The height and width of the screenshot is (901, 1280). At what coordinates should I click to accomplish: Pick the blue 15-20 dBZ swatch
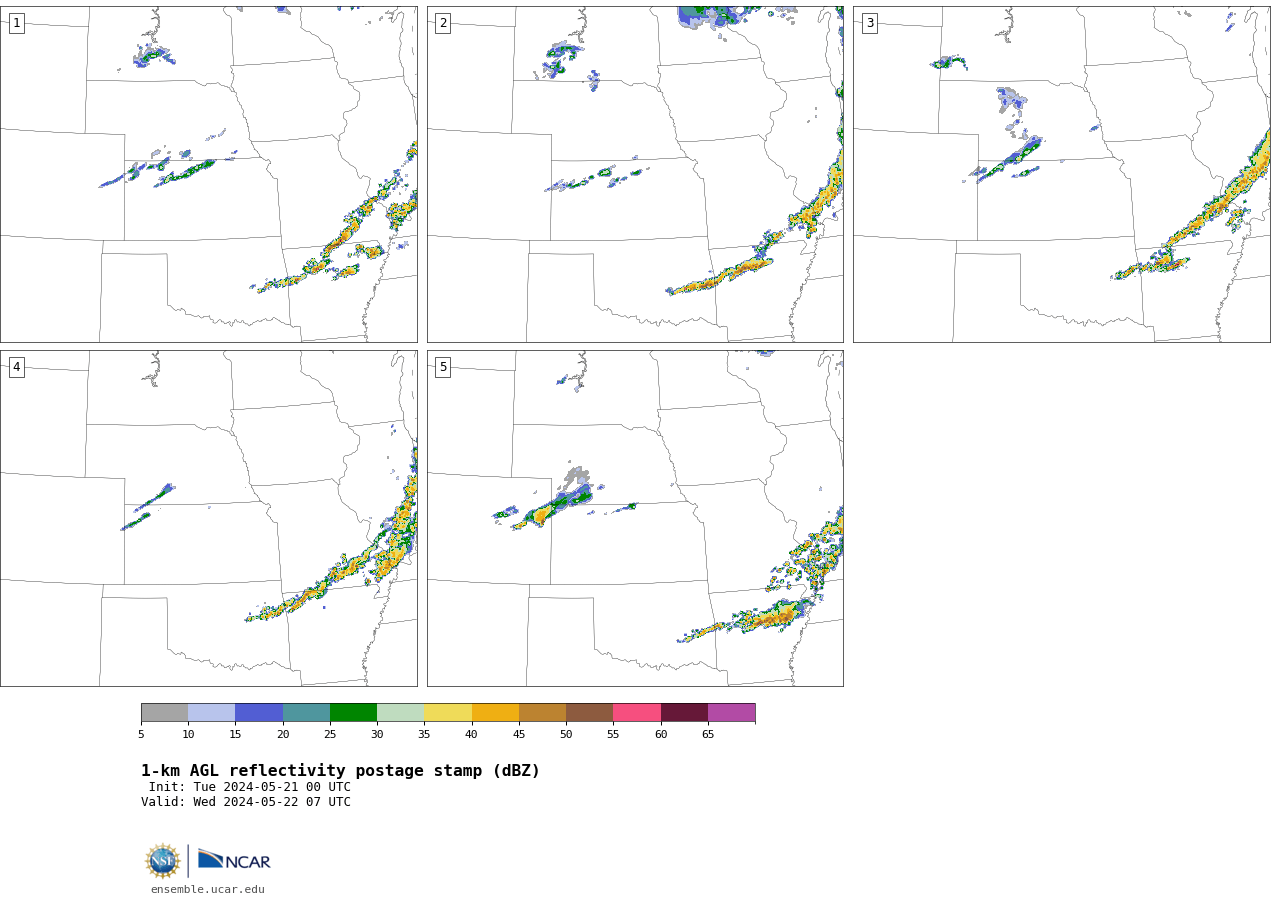coord(259,713)
